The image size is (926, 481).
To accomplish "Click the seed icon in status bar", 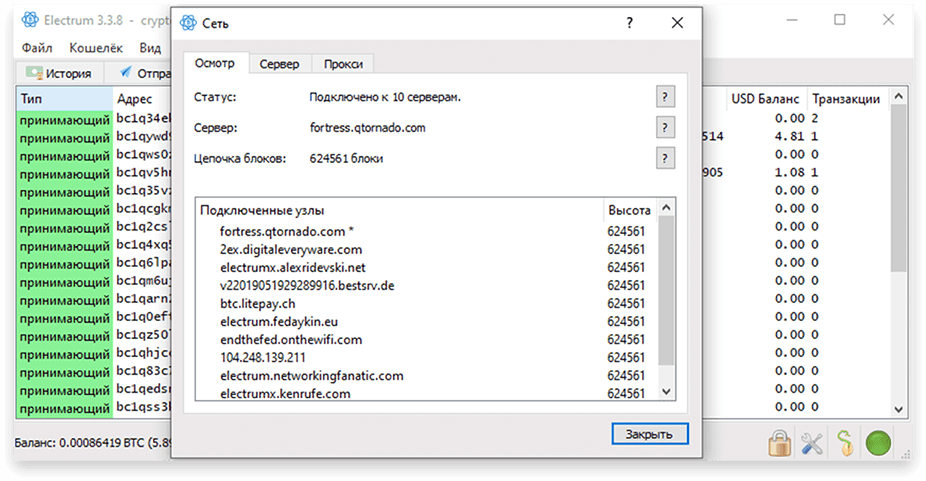I will 845,443.
